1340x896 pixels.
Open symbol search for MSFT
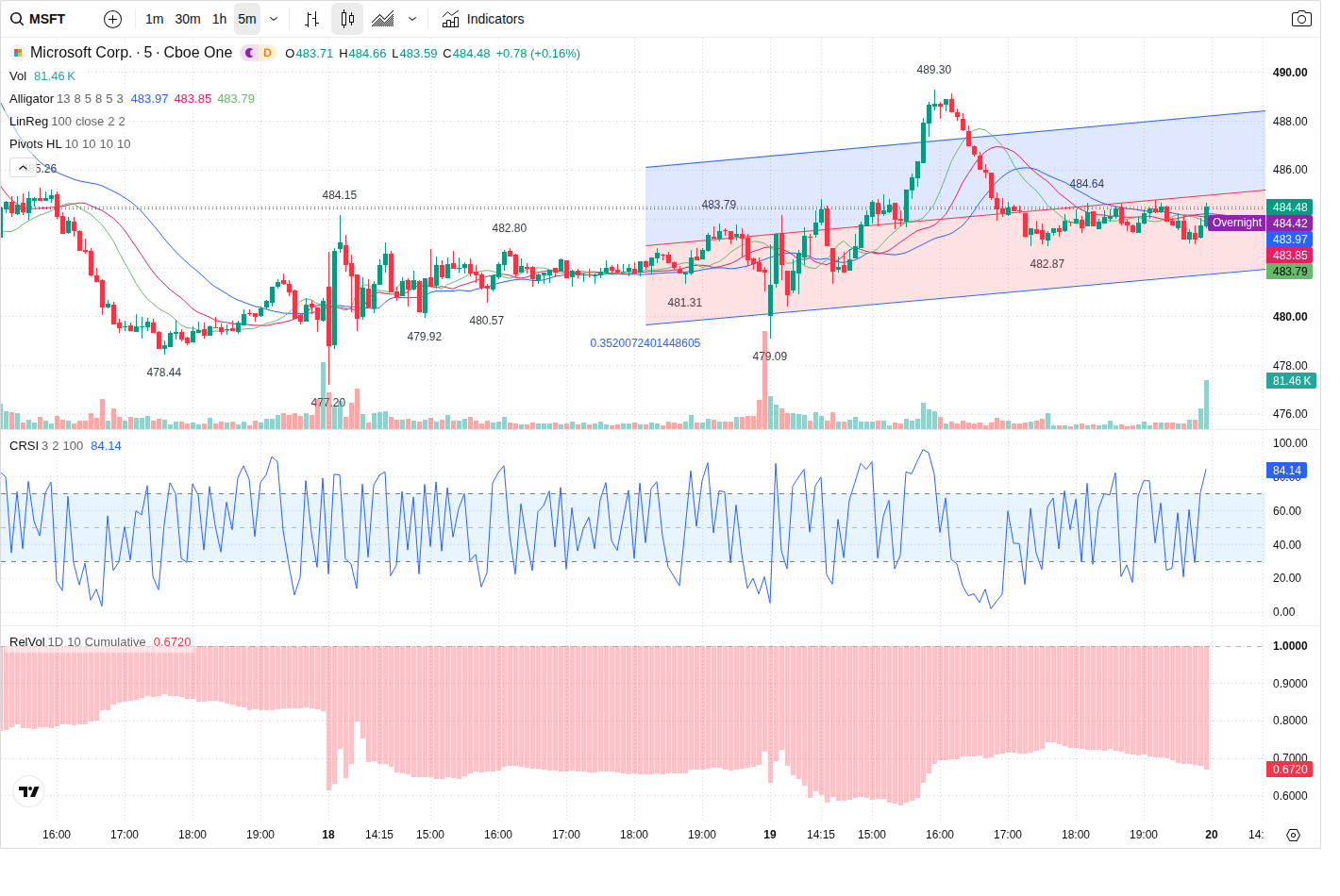(x=39, y=19)
